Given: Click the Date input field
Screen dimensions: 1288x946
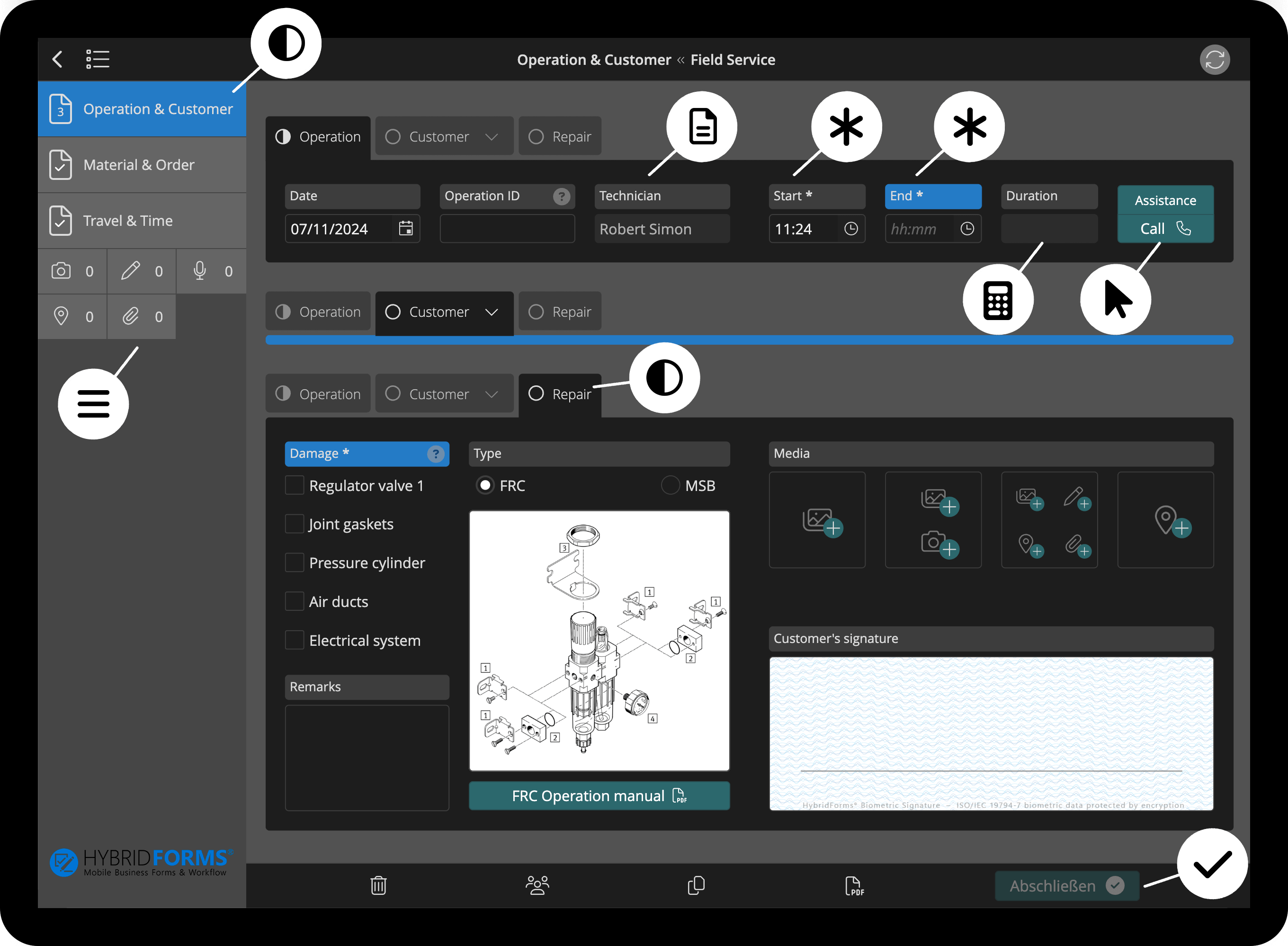Looking at the screenshot, I should tap(352, 229).
